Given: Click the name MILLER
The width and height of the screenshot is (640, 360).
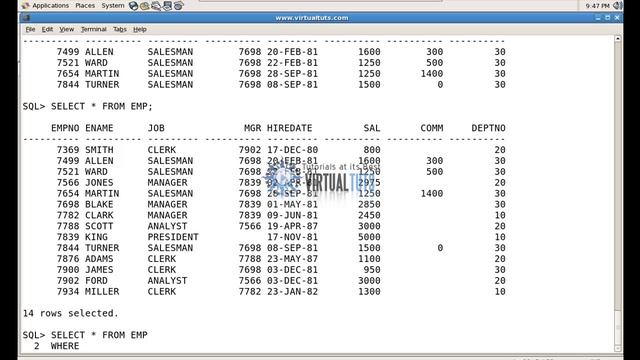Looking at the screenshot, I should coord(102,291).
